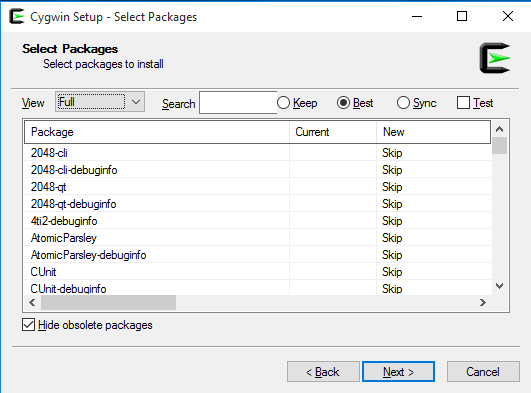Click the horizontal scrollbar left arrow
531x393 pixels.
tap(33, 302)
